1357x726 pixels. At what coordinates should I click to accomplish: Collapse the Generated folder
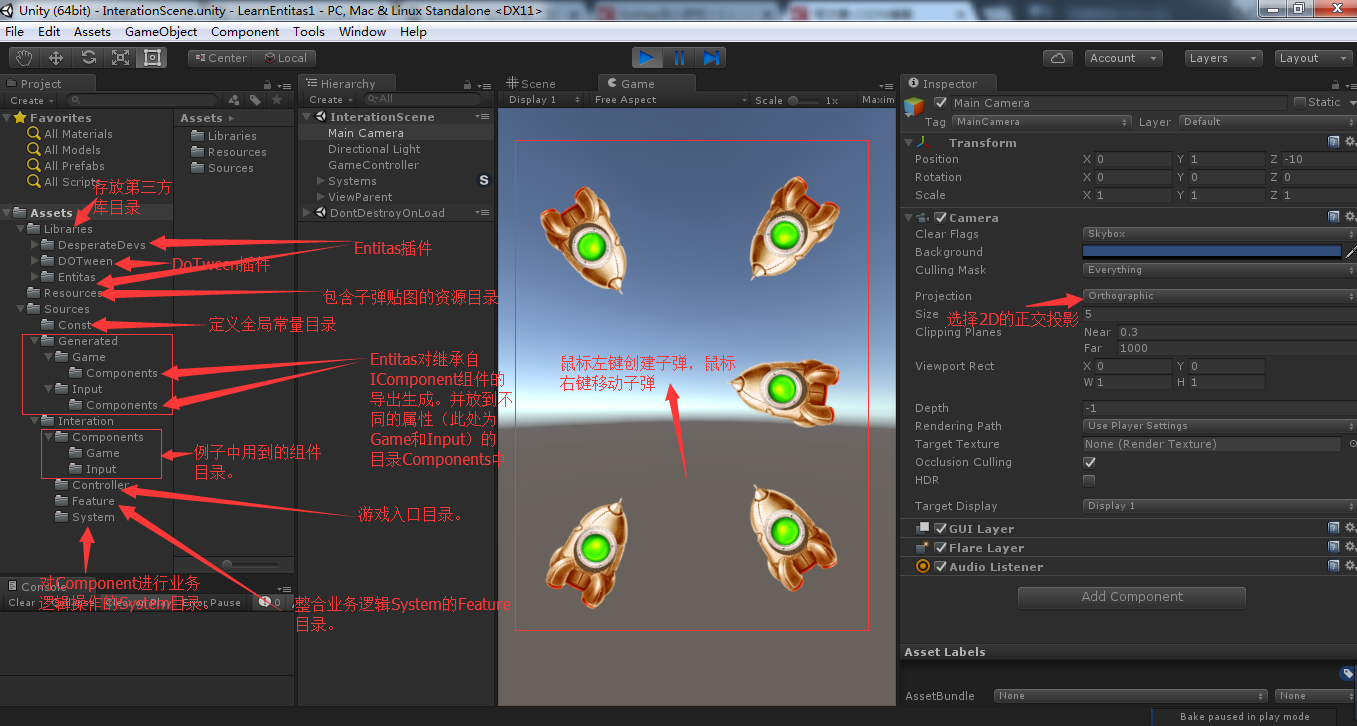point(35,341)
